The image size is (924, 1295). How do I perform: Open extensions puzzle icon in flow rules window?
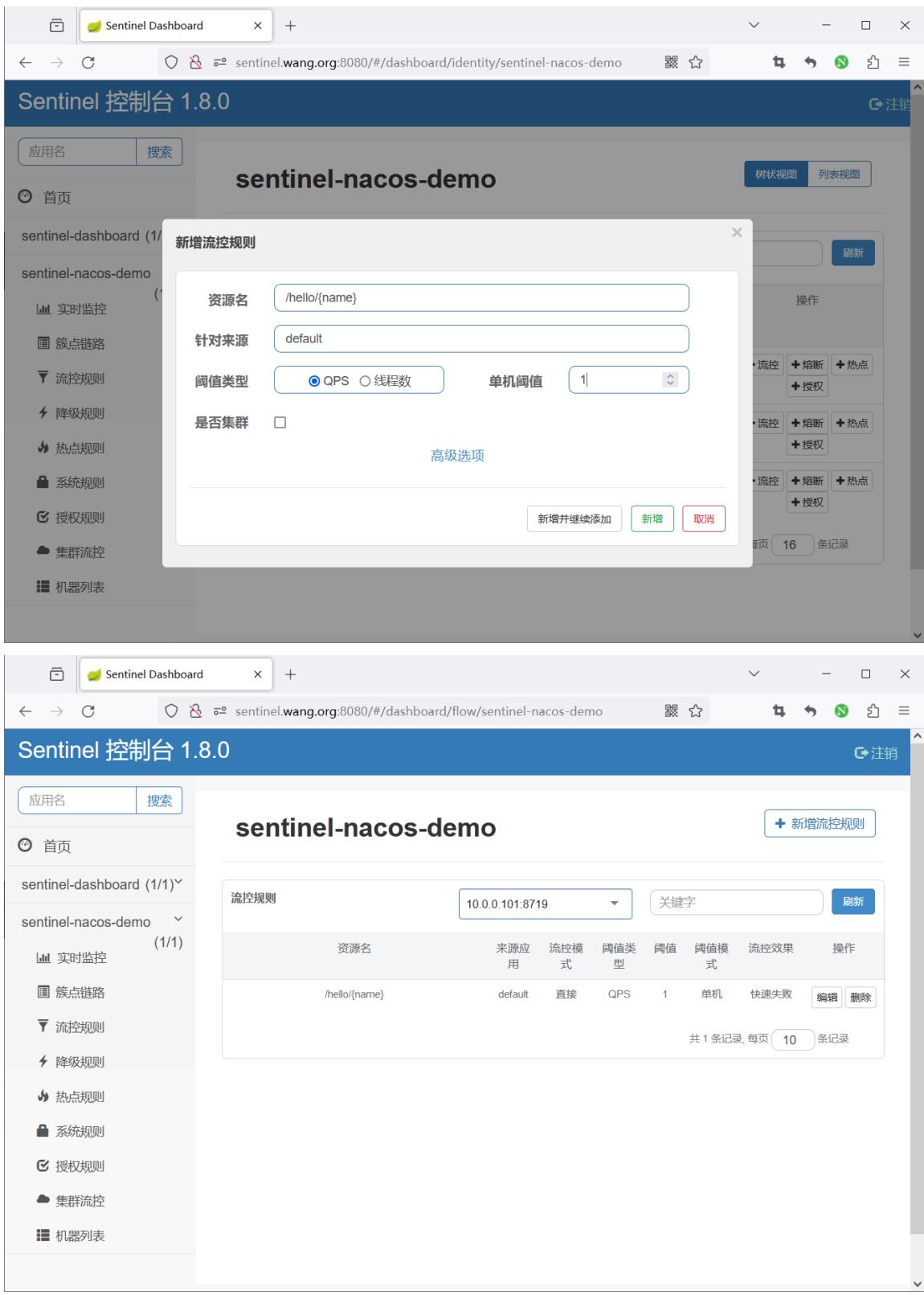[873, 711]
